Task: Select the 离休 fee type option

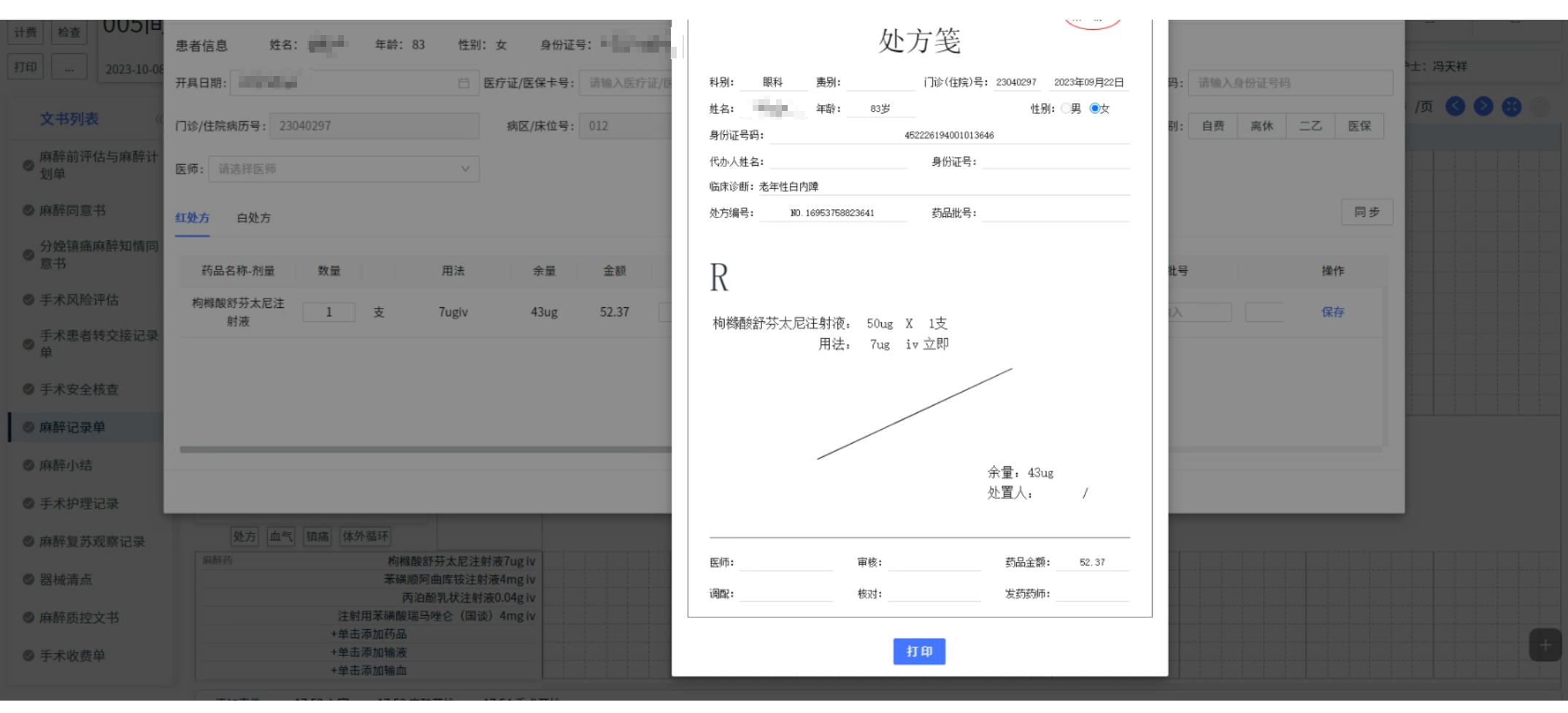Action: tap(1261, 126)
